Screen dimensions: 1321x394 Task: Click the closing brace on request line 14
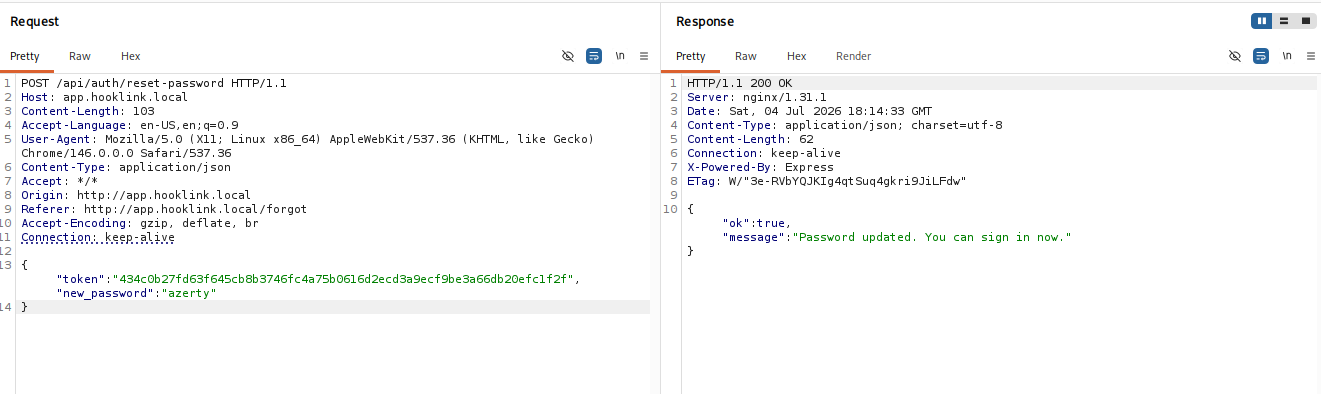tap(25, 307)
